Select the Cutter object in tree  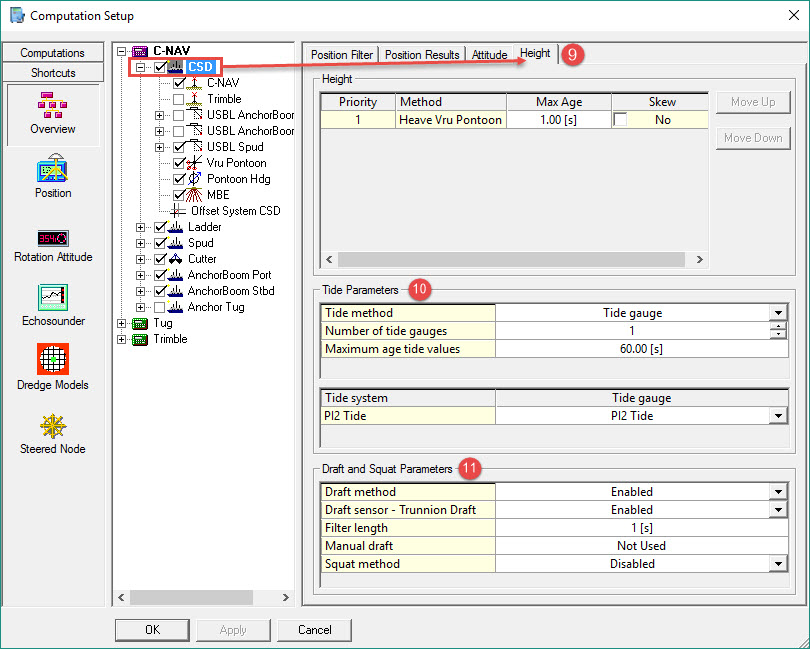point(202,259)
